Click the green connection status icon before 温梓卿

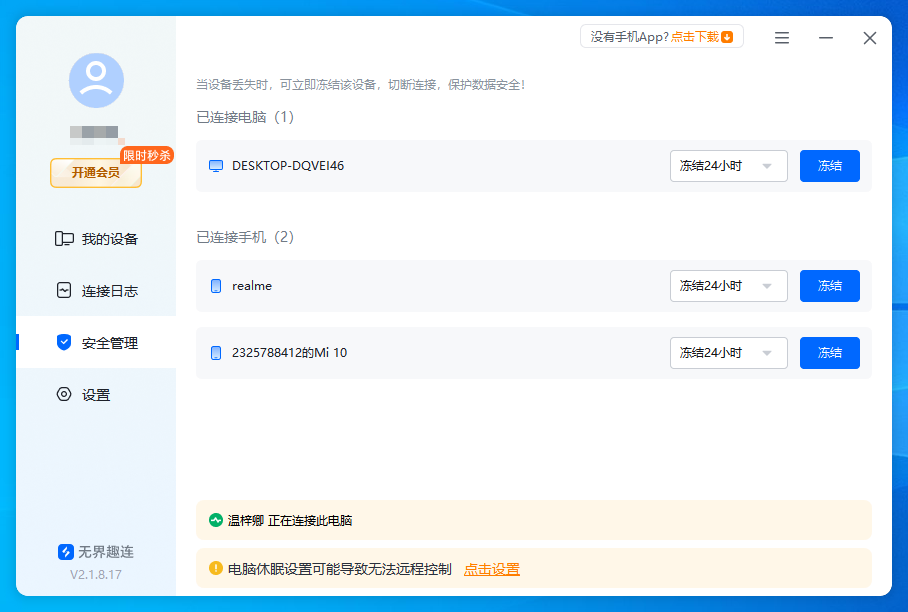pos(214,520)
